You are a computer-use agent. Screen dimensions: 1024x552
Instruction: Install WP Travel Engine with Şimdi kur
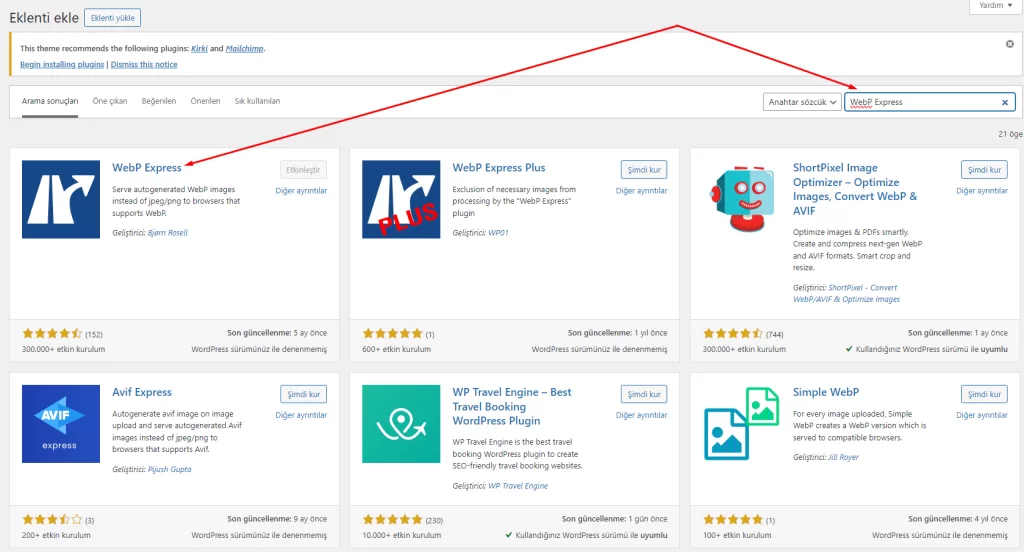pos(644,395)
